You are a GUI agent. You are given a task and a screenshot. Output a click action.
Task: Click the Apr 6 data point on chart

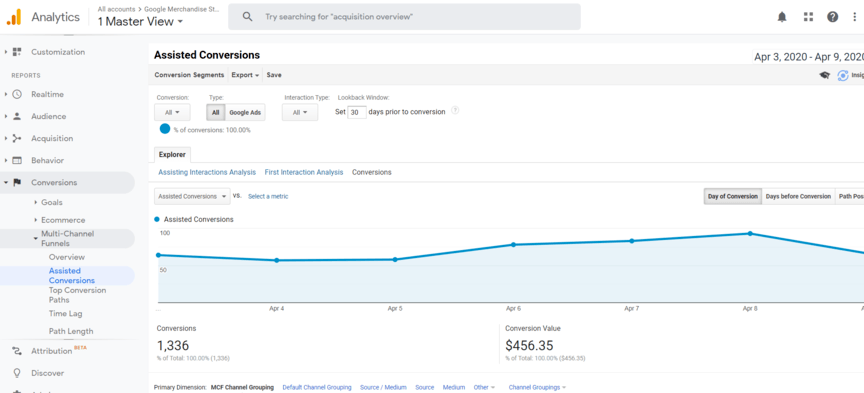(x=514, y=245)
